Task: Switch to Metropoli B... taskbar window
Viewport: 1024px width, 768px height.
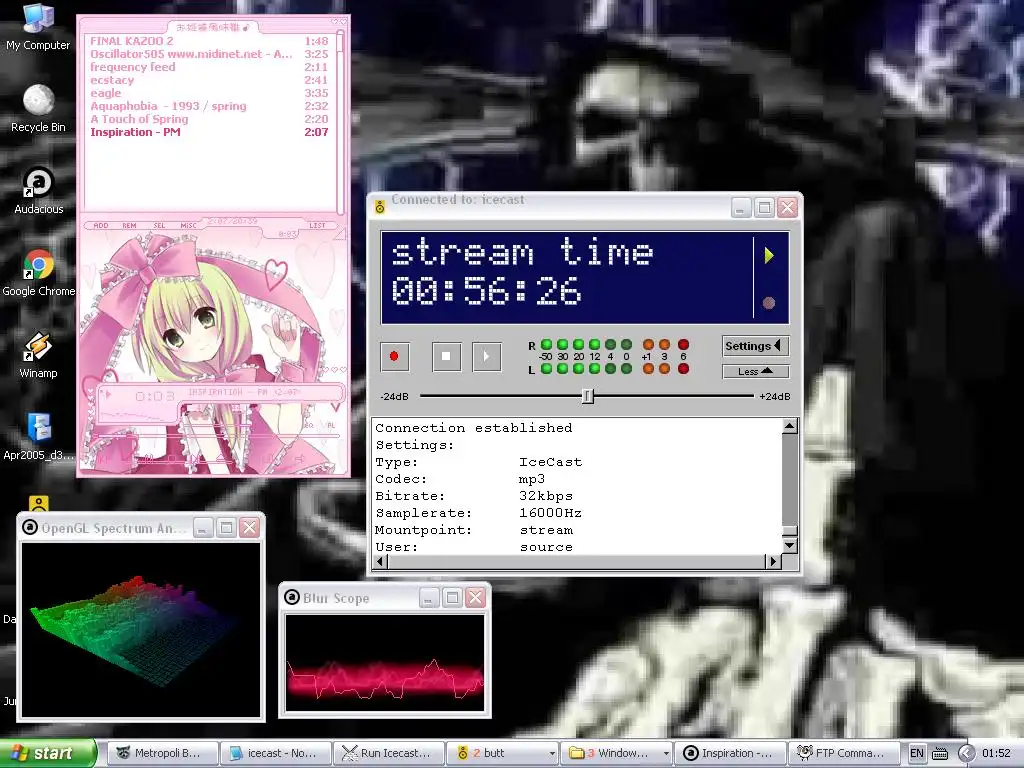Action: (x=162, y=753)
